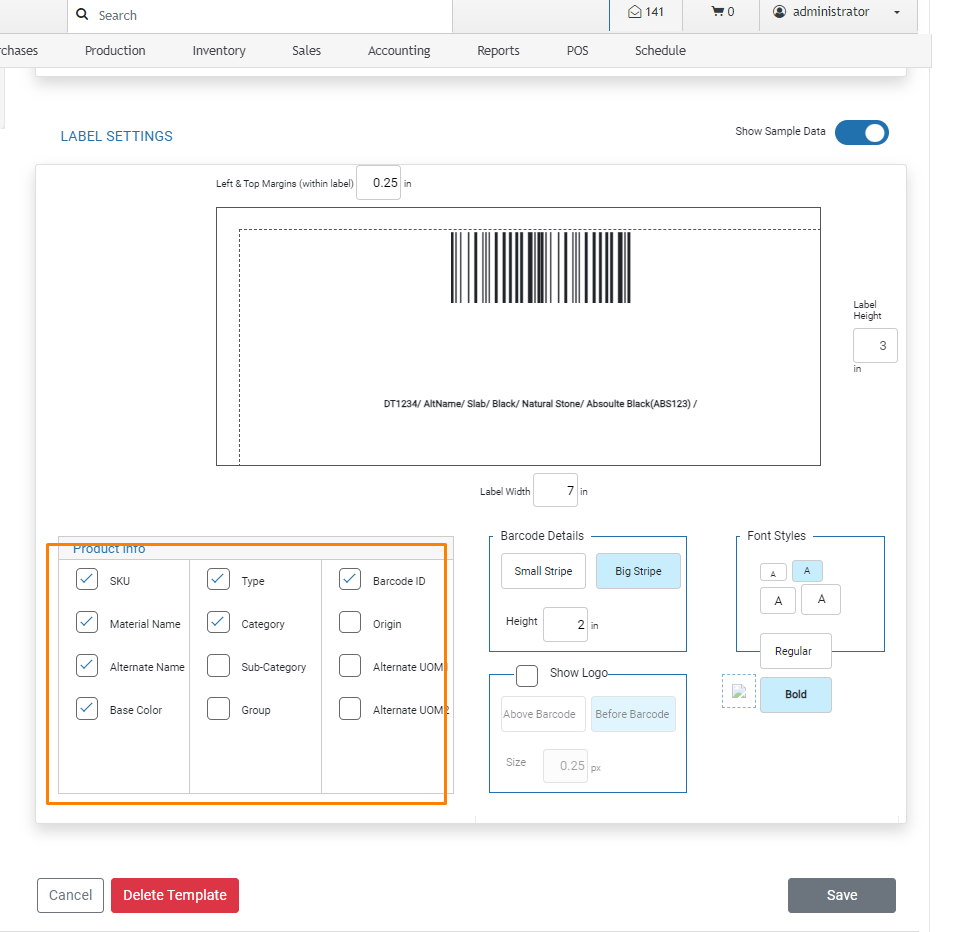Viewport: 964px width, 932px height.
Task: Expand the administrator dropdown arrow
Action: [x=896, y=12]
